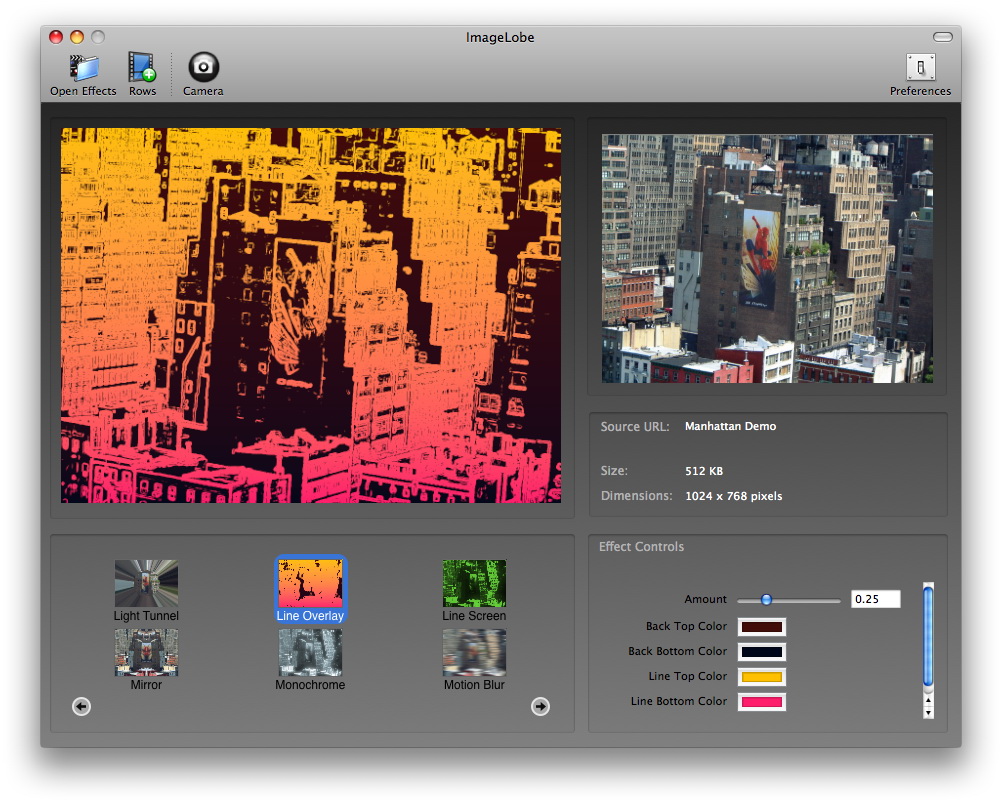
Task: Change the Line Bottom Color swatch
Action: pyautogui.click(x=761, y=702)
